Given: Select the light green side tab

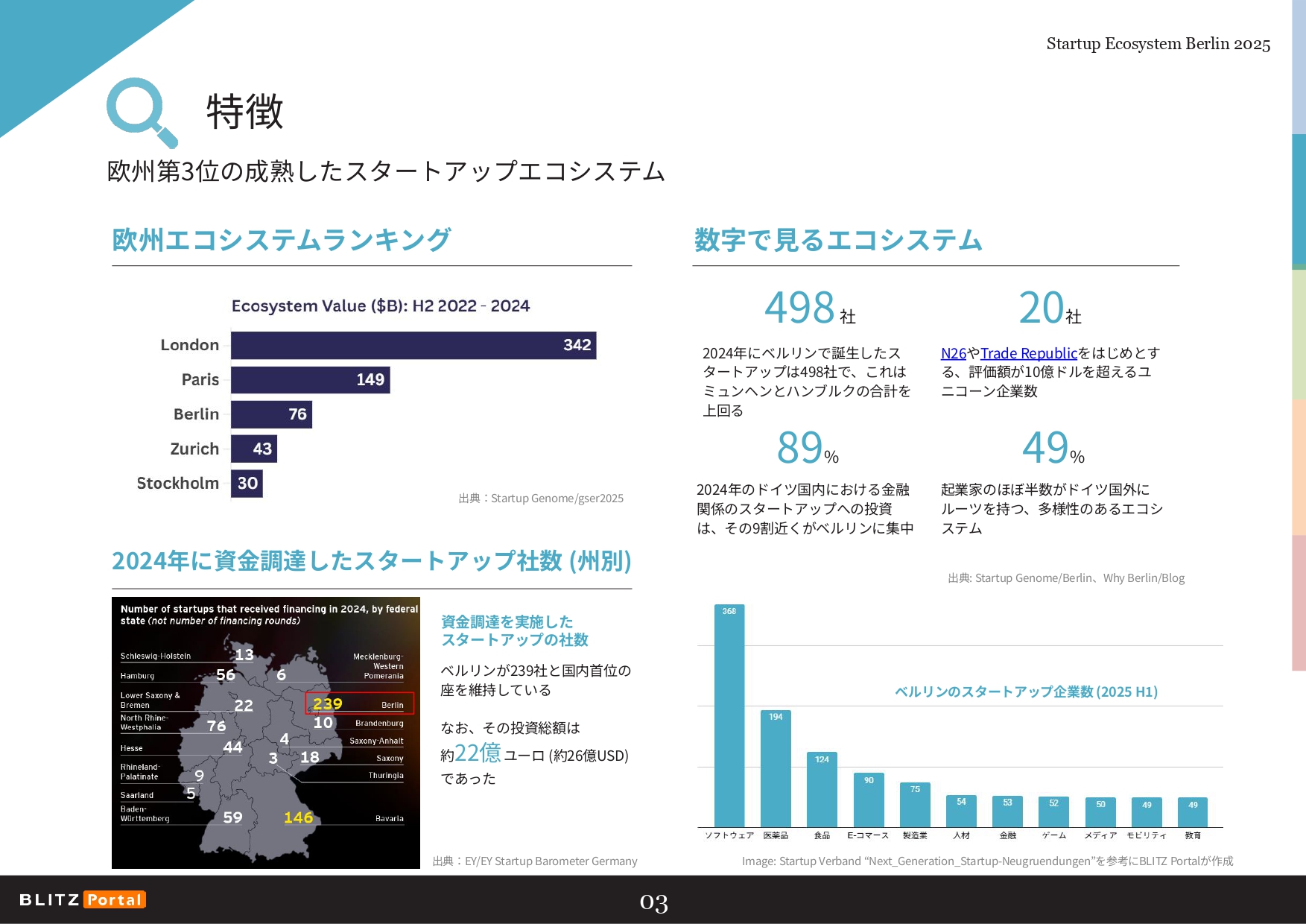Looking at the screenshot, I should tap(1299, 334).
